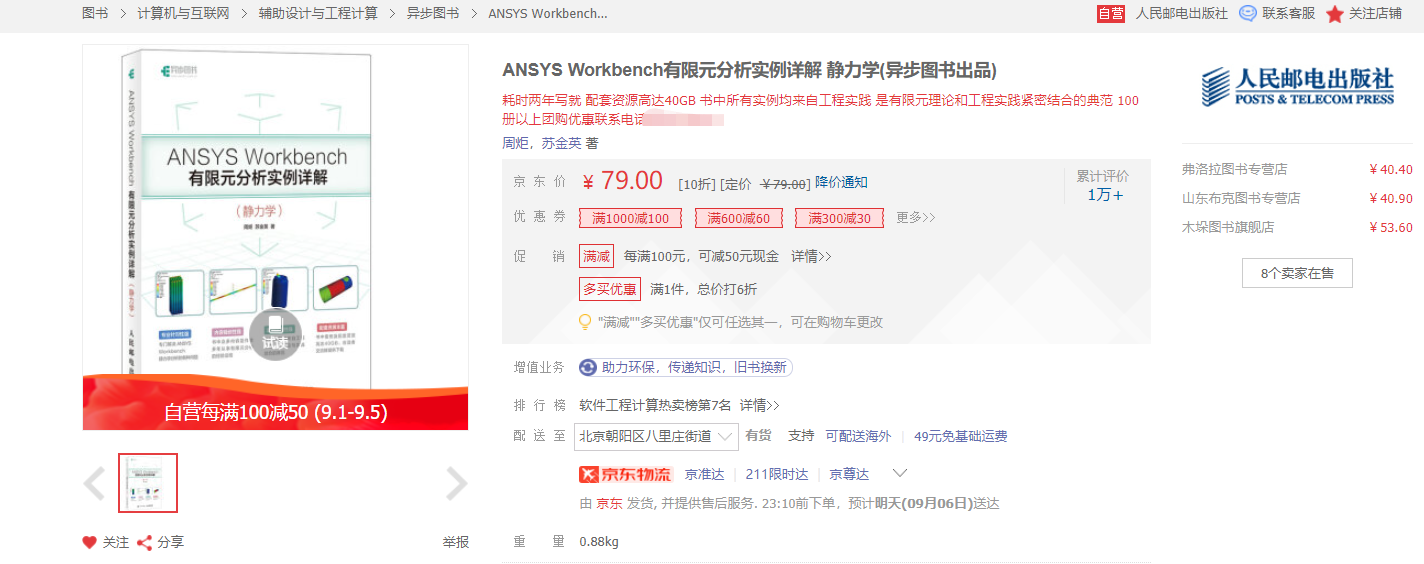Click 联系客服 link

(x=1289, y=13)
